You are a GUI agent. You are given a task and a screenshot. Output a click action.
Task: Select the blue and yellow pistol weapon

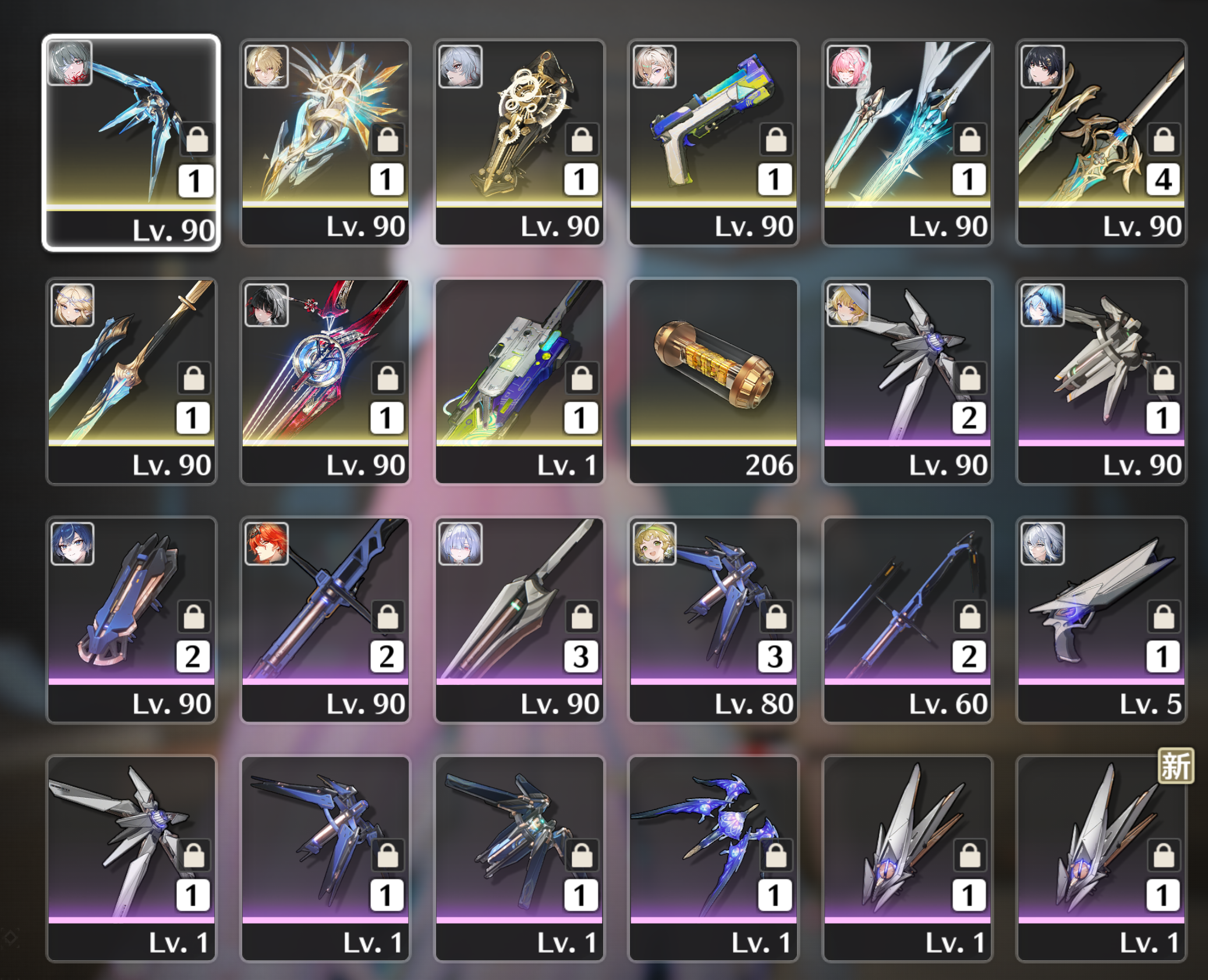pyautogui.click(x=713, y=143)
